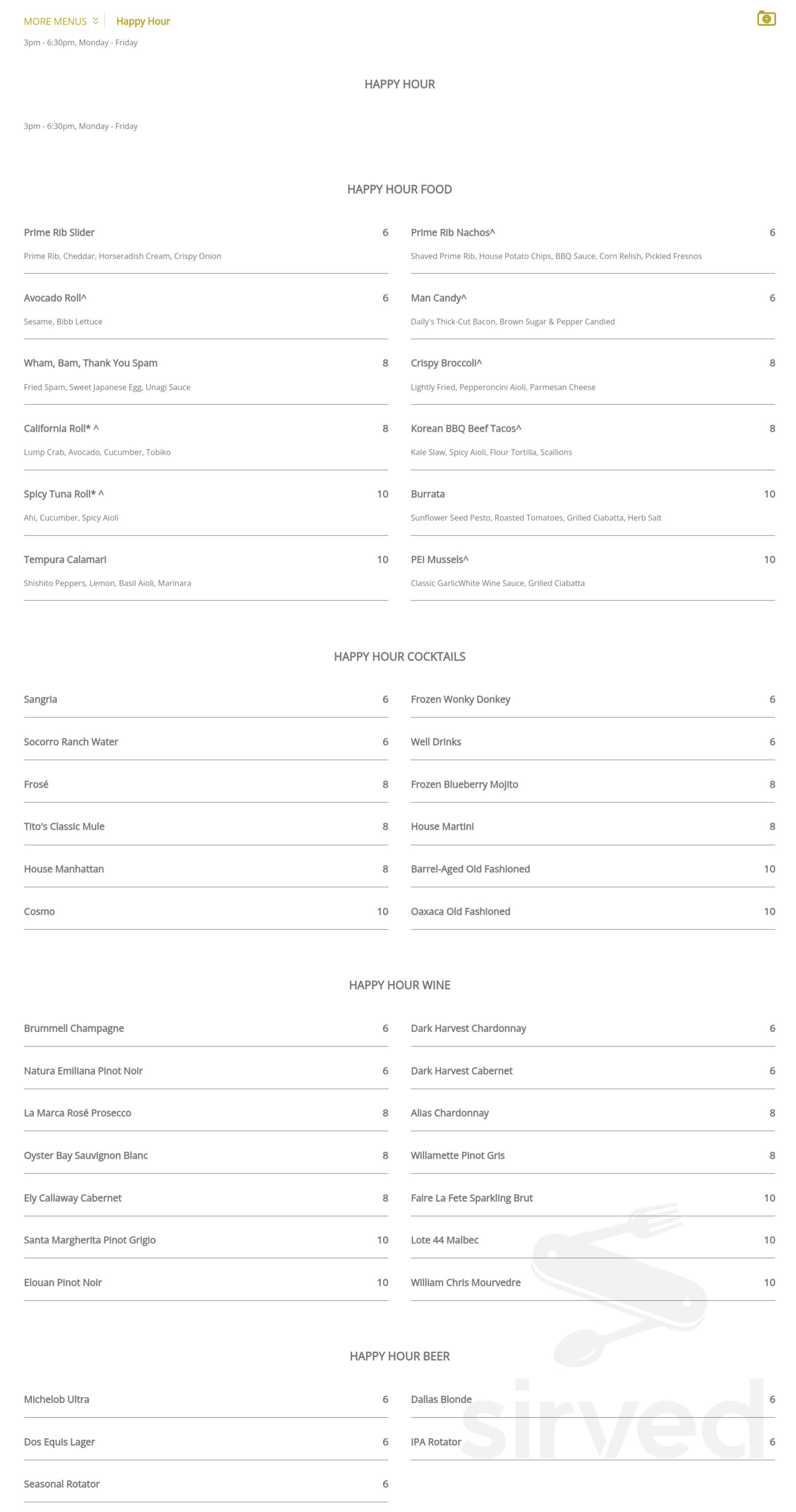Choose Barrel-Aged Old Fashioned cocktail
The image size is (796, 1512).
pos(469,868)
